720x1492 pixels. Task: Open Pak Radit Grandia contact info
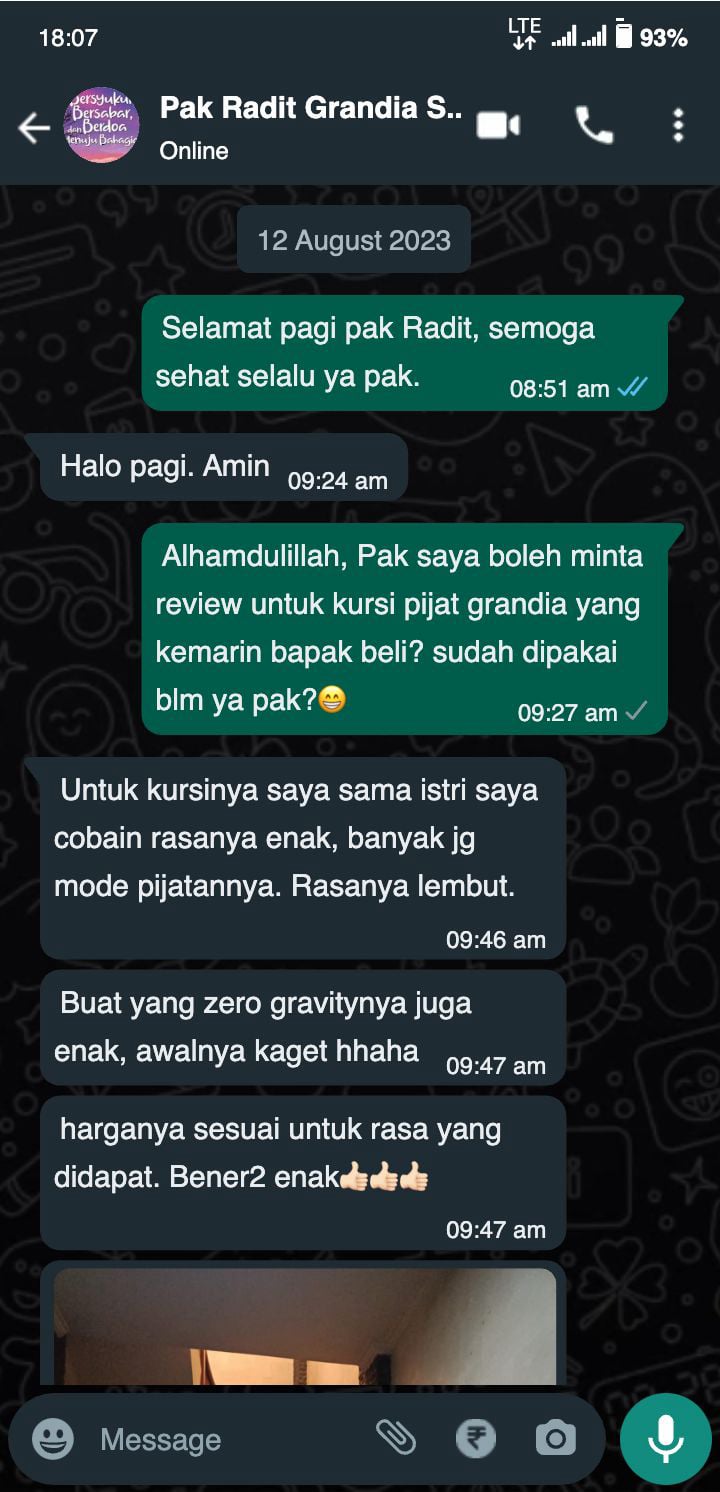310,126
